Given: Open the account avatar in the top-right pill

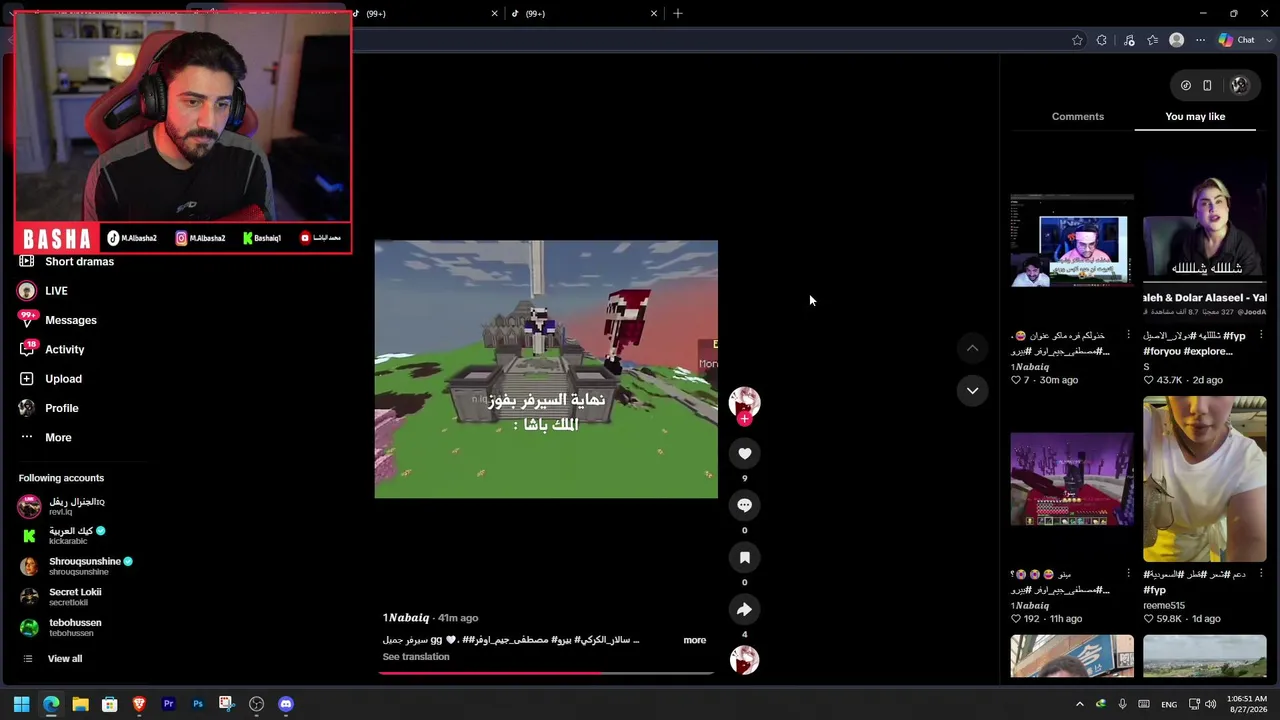Looking at the screenshot, I should pyautogui.click(x=1239, y=86).
